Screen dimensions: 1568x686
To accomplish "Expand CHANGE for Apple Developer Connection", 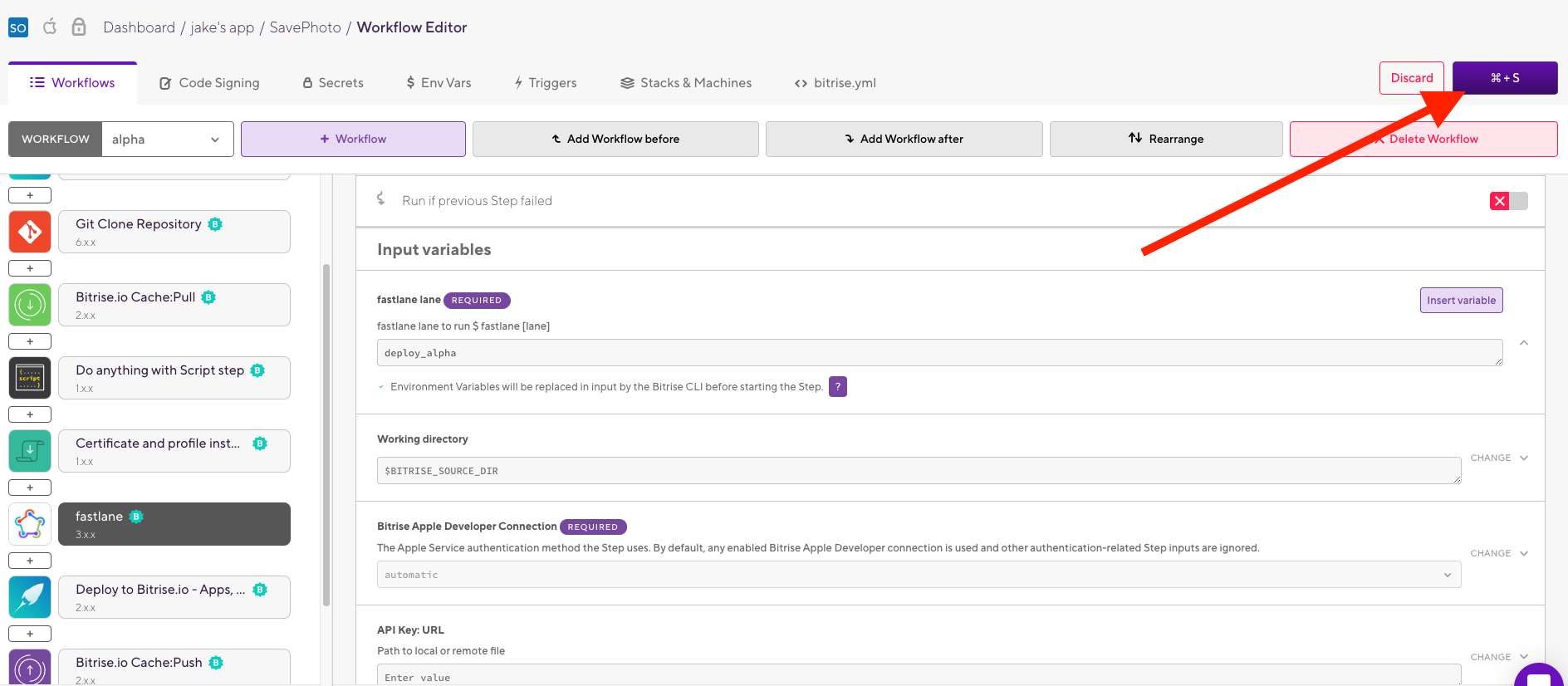I will (1499, 553).
